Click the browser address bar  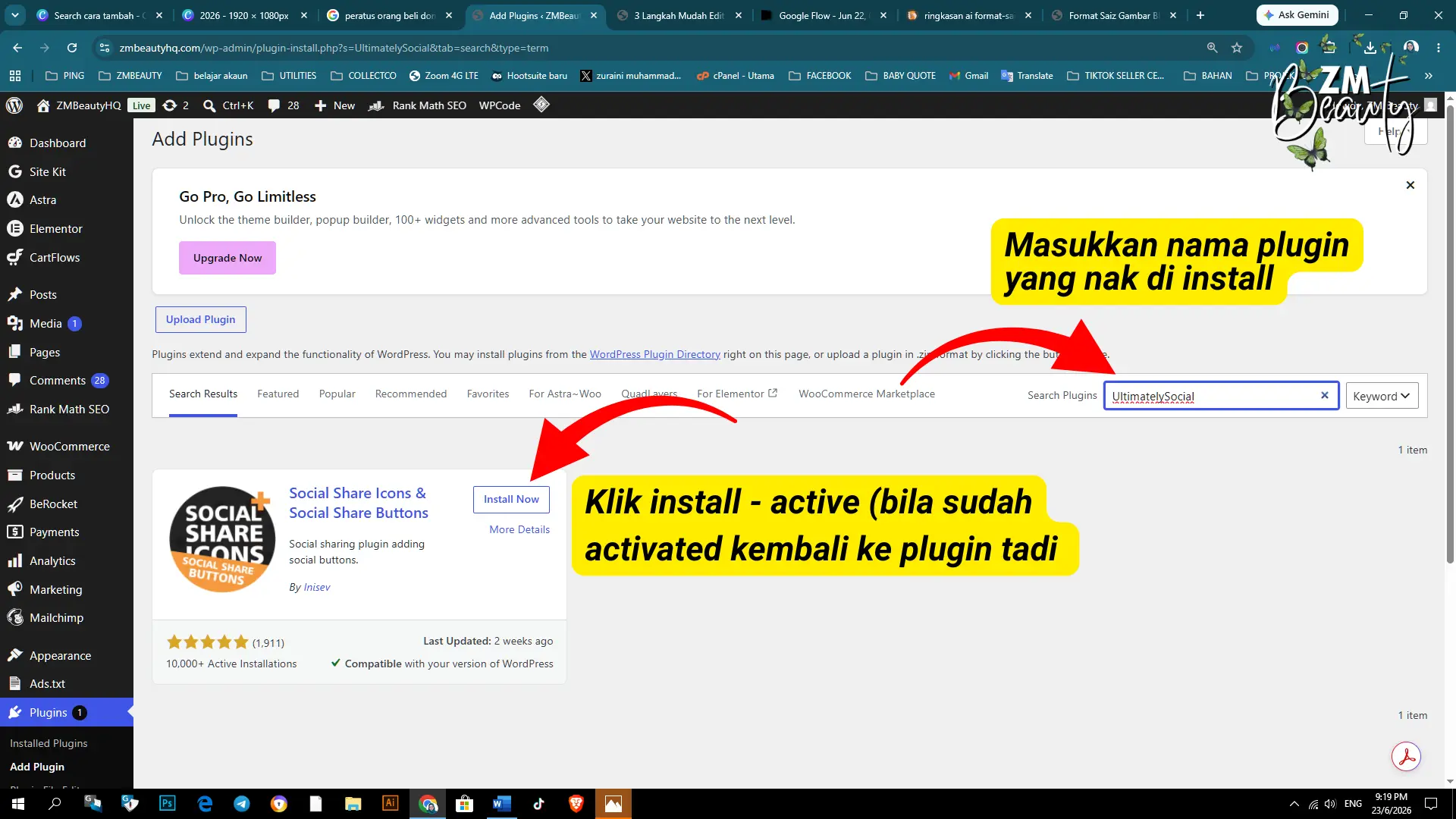(652, 48)
